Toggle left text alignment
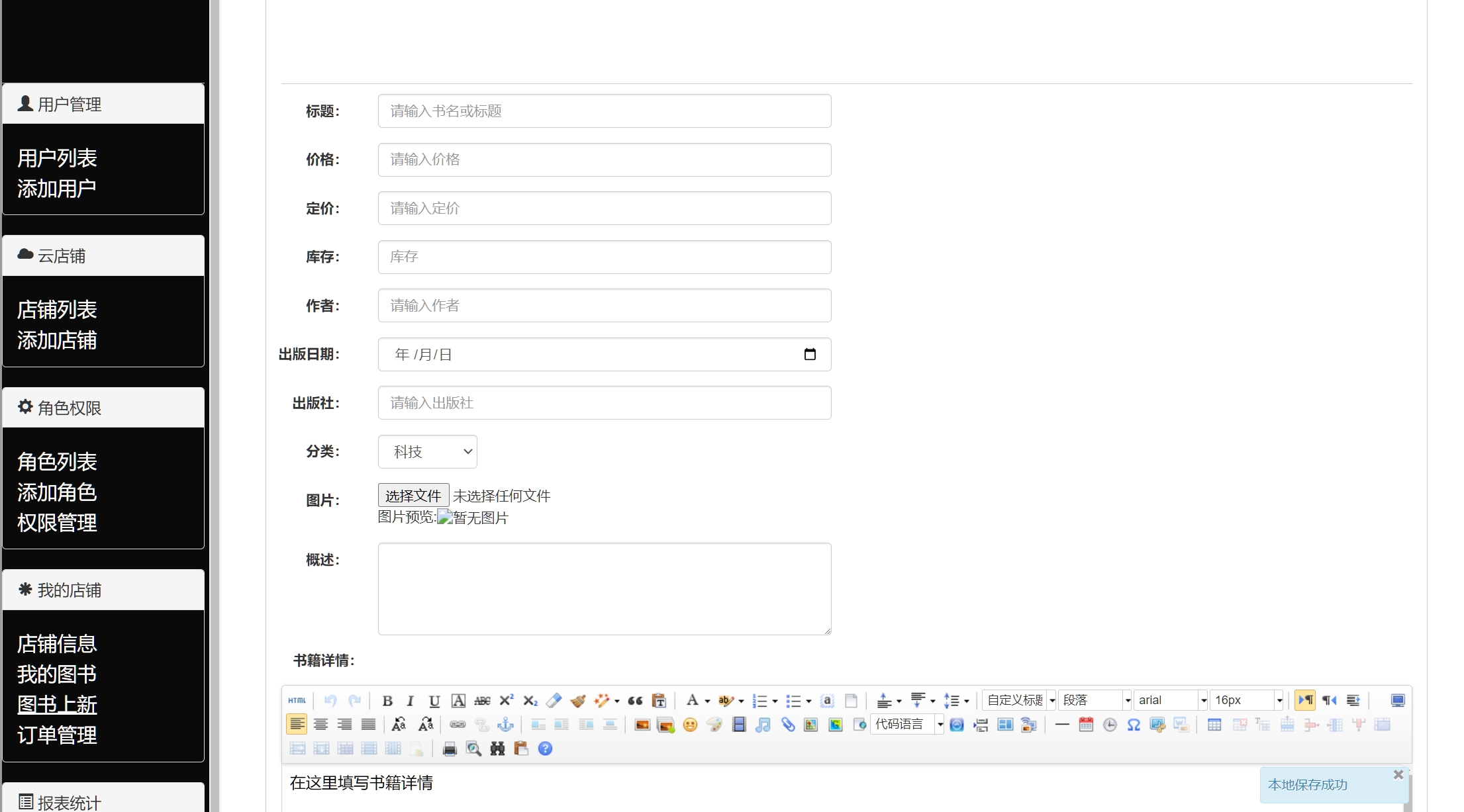The image size is (1464, 812). point(297,725)
